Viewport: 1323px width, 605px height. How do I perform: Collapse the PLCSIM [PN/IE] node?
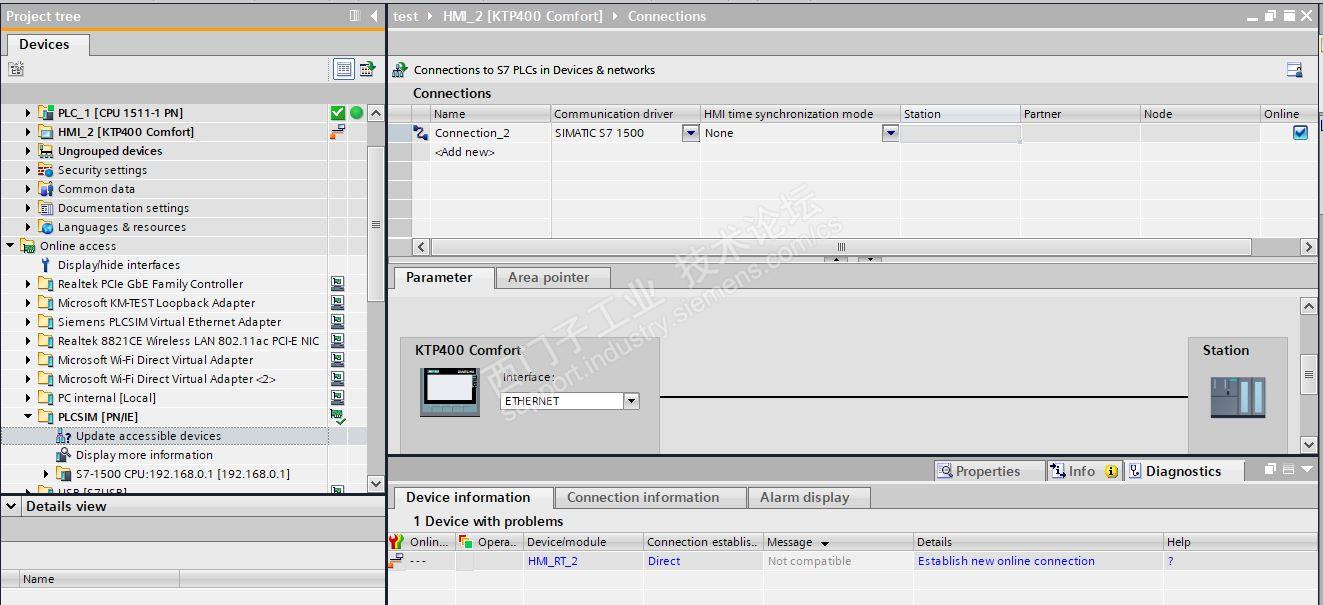[28, 417]
